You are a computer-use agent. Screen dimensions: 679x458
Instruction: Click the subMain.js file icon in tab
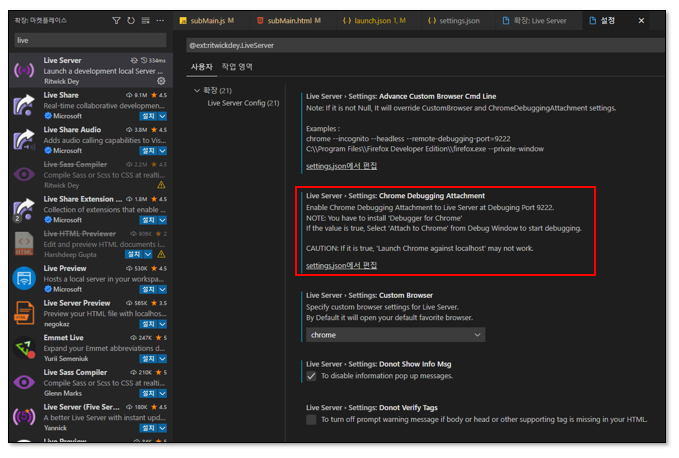[183, 21]
